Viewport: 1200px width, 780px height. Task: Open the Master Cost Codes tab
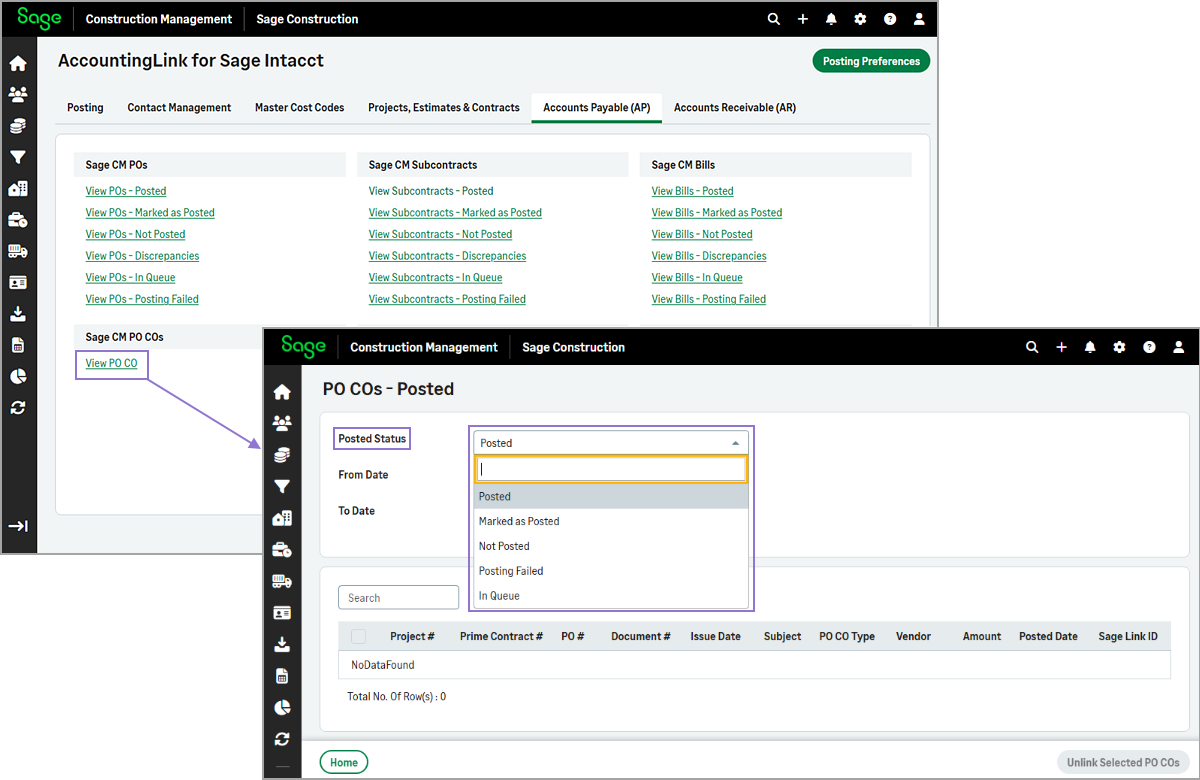pos(300,107)
